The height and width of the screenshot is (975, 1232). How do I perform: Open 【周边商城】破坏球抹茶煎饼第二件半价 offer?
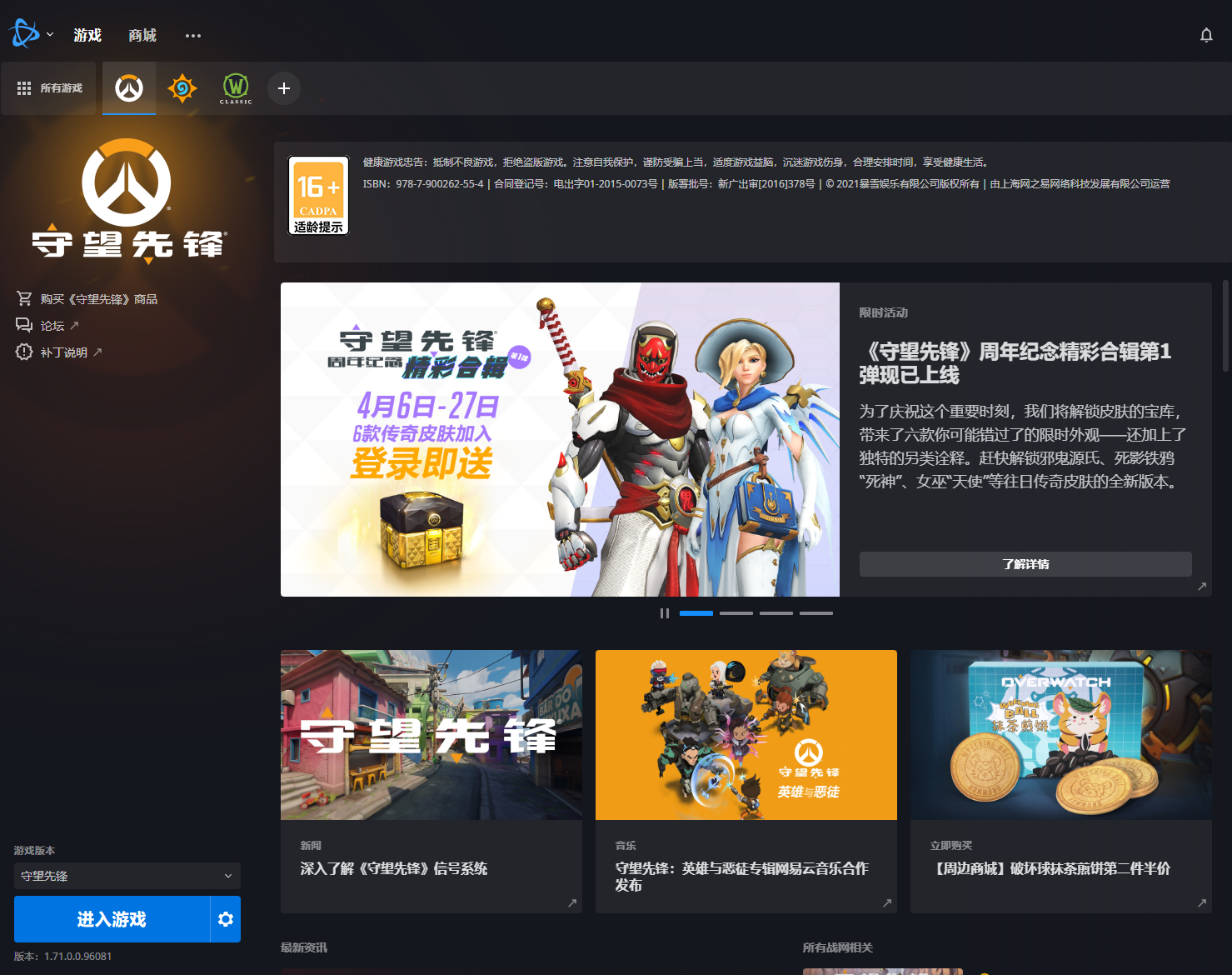coord(1050,868)
